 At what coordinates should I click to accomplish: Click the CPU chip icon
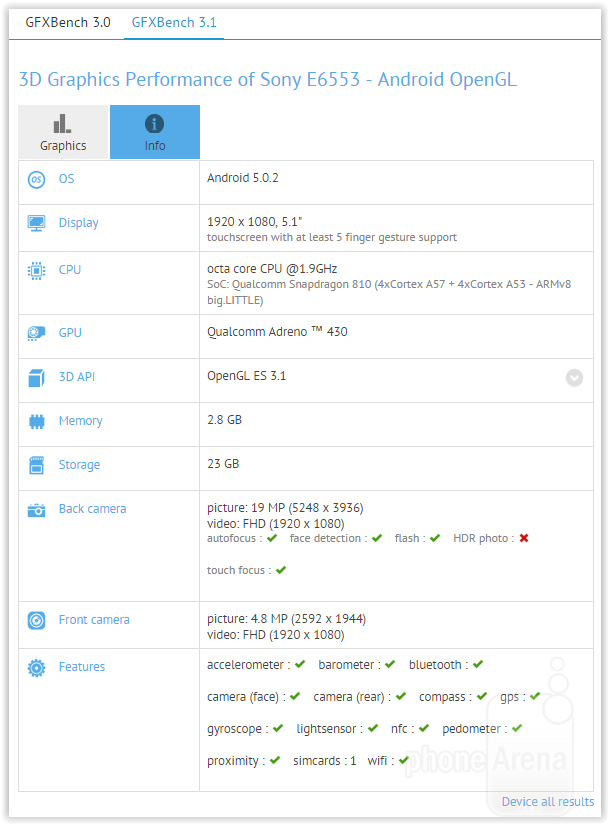pos(36,270)
